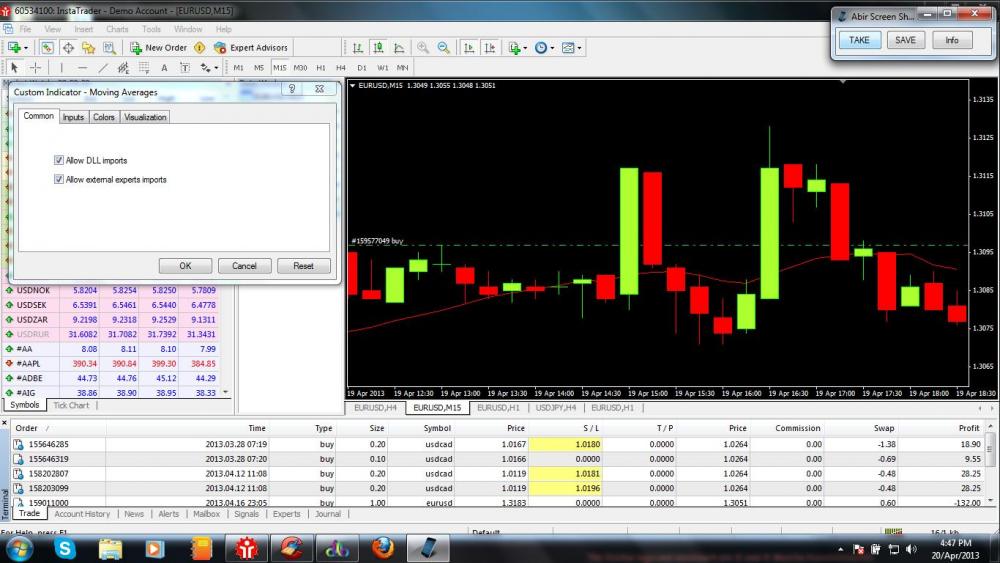Expand the arrows objects dropdown

pyautogui.click(x=216, y=68)
